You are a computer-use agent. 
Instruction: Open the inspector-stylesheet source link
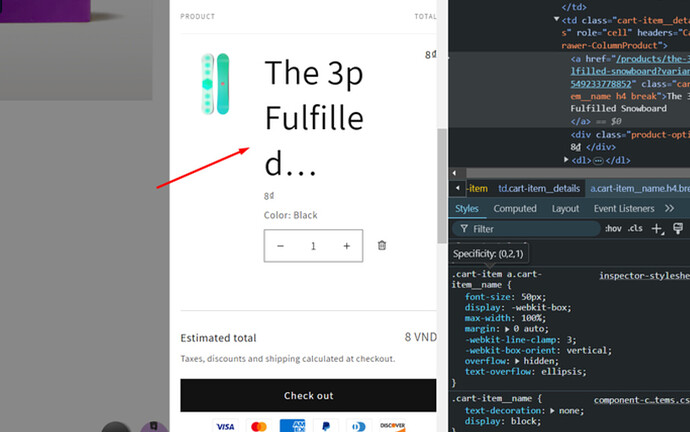click(x=644, y=275)
